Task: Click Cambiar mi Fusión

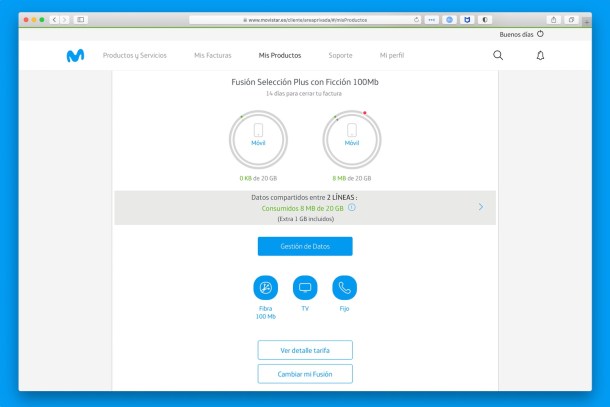Action: pos(305,374)
